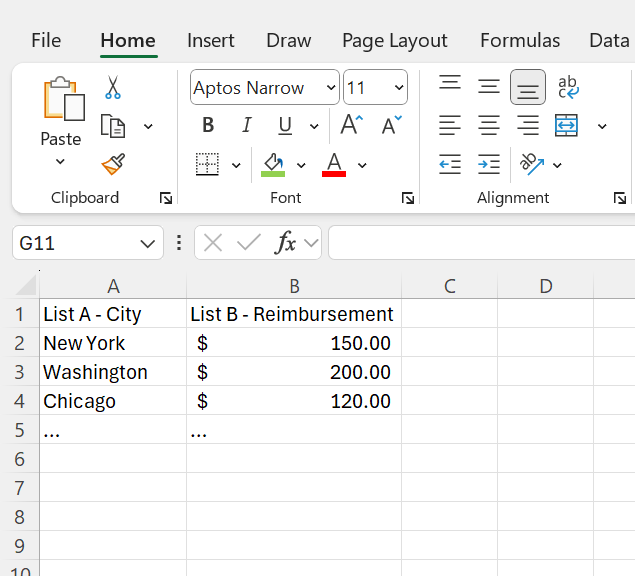635x576 pixels.
Task: Select column C header
Action: coord(450,286)
